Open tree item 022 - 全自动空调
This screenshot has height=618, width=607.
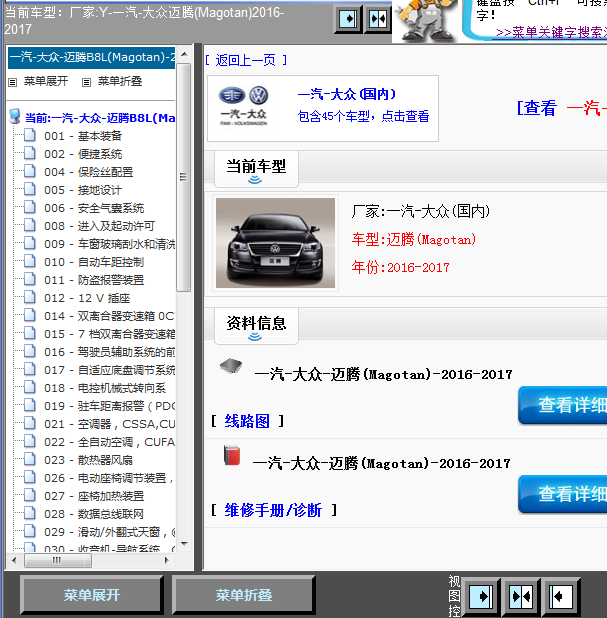(110, 442)
